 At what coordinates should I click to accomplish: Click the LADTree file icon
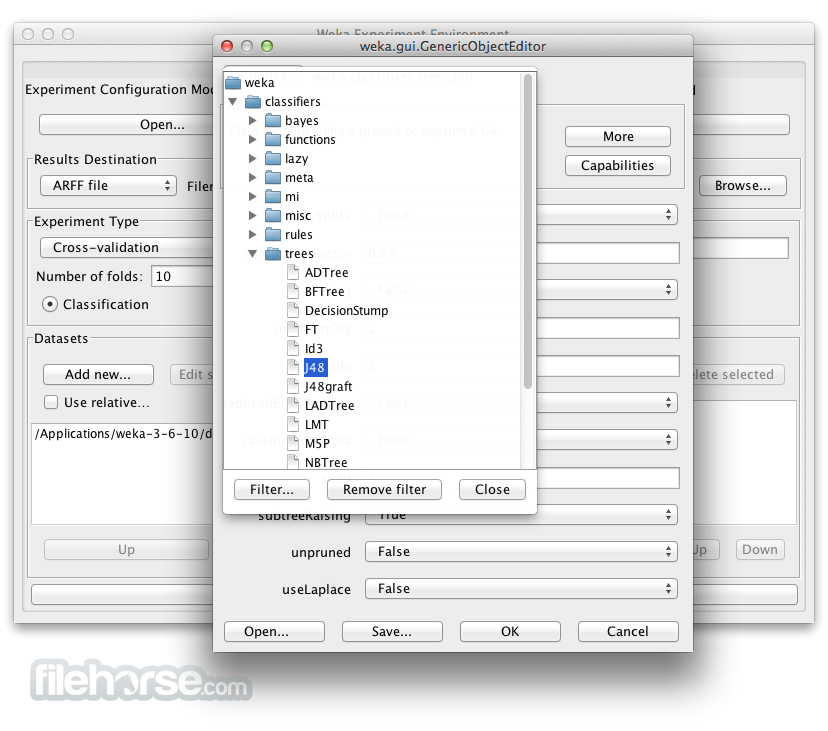[x=293, y=406]
